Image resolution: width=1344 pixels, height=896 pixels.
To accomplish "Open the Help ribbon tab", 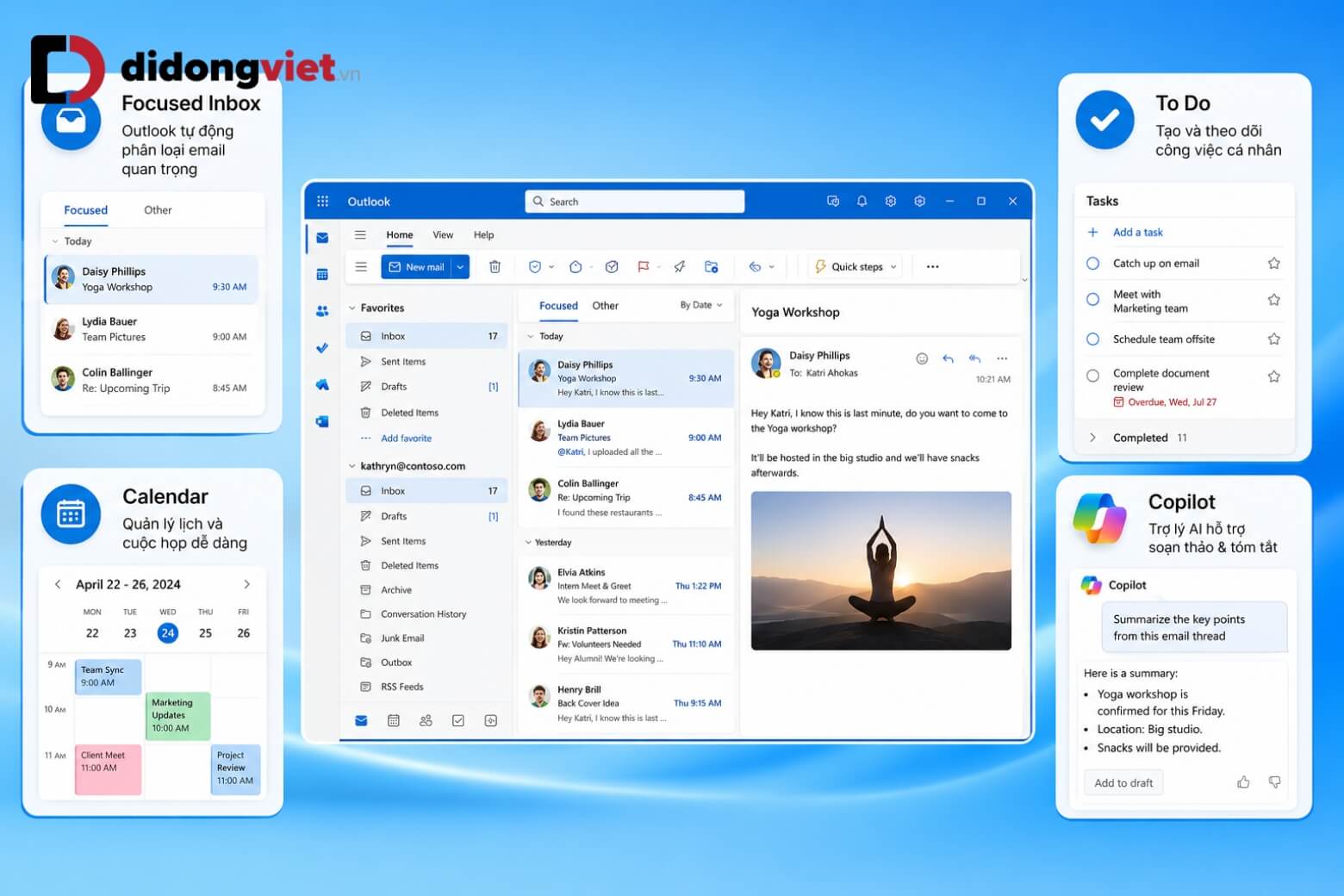I will click(484, 234).
